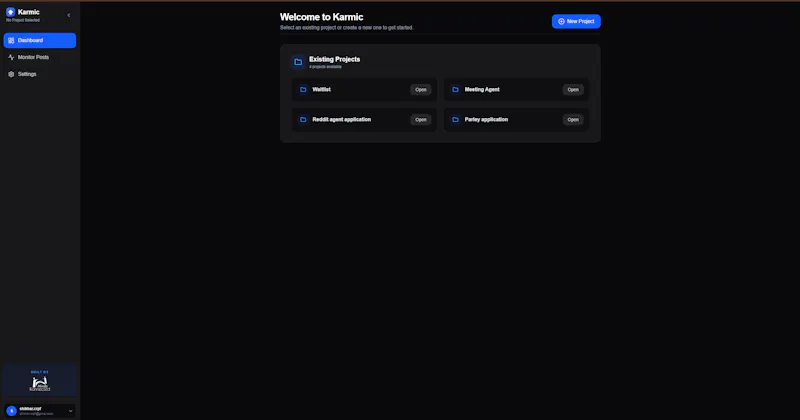
Task: Click the Existing Projects folder icon
Action: tap(298, 62)
